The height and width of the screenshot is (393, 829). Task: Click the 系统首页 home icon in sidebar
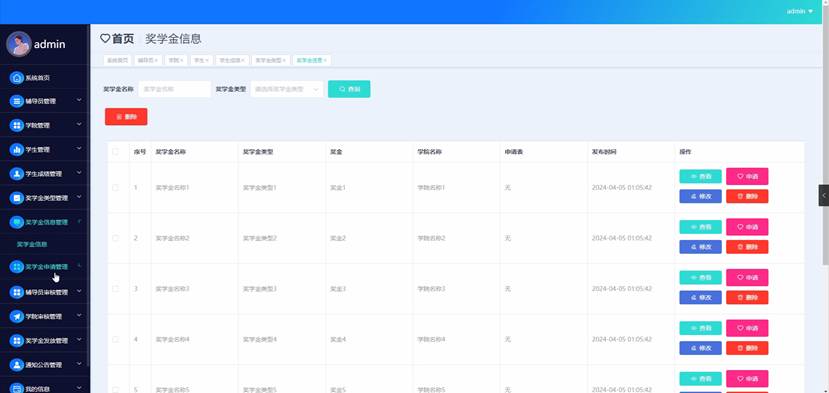[x=17, y=78]
